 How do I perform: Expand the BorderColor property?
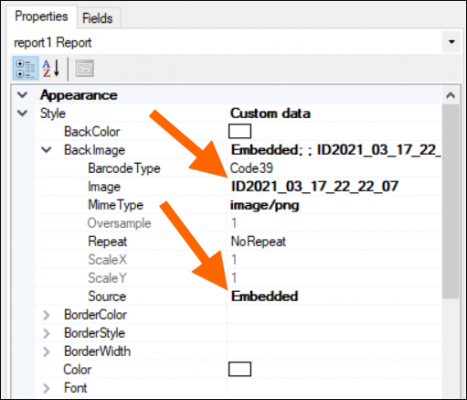coord(46,315)
